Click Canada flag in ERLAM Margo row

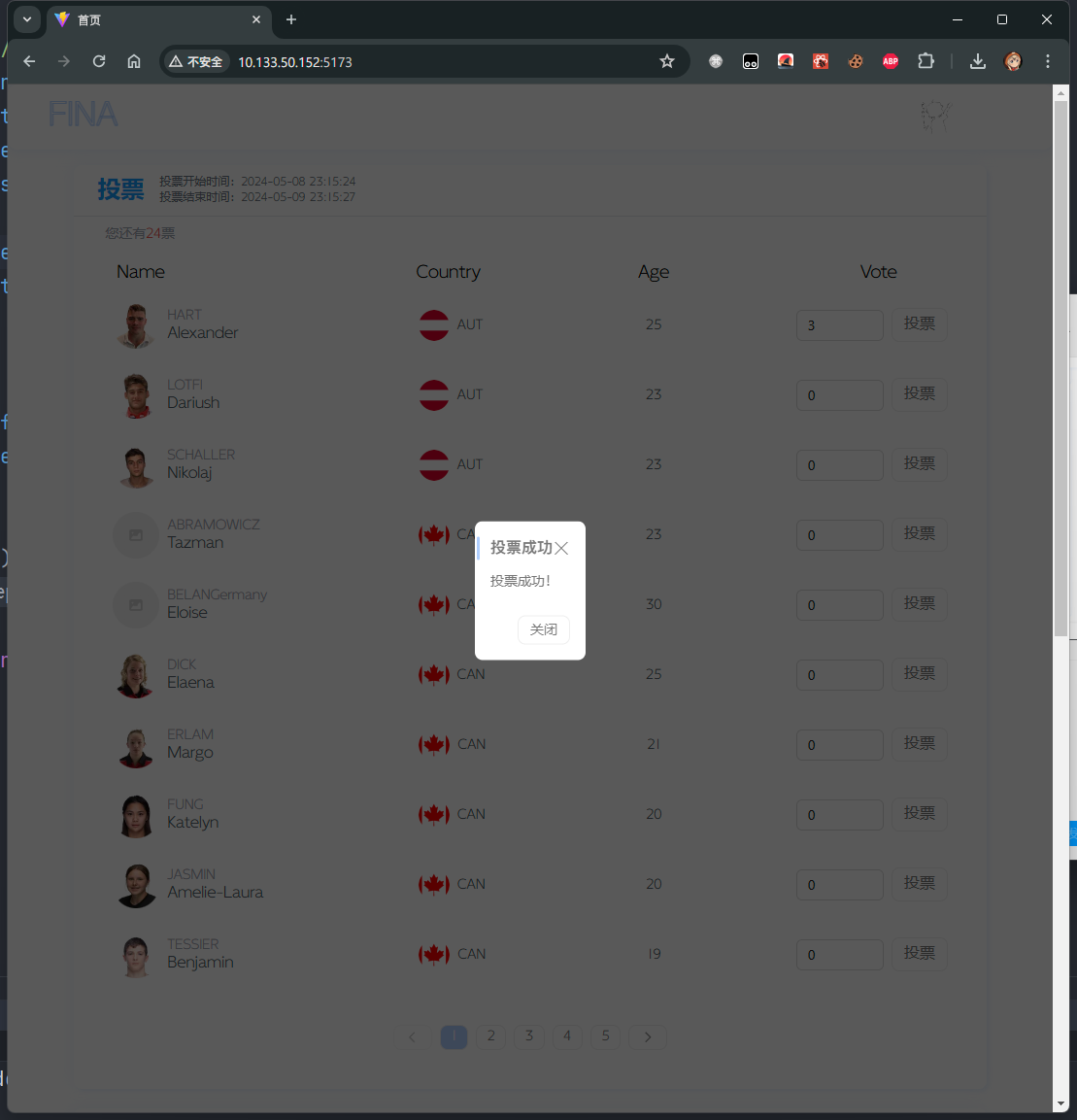pos(434,745)
